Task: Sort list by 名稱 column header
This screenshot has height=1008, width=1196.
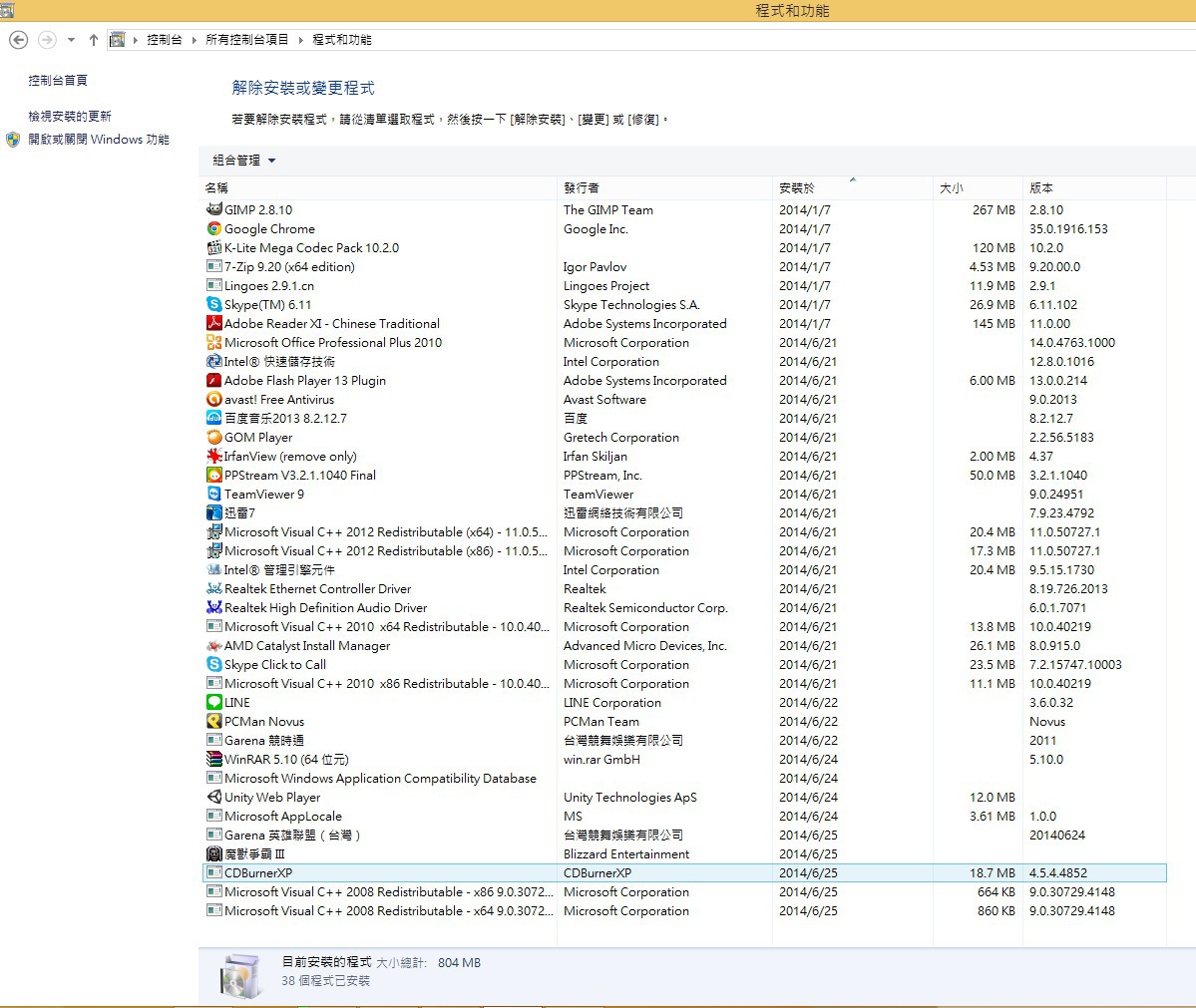Action: 379,187
